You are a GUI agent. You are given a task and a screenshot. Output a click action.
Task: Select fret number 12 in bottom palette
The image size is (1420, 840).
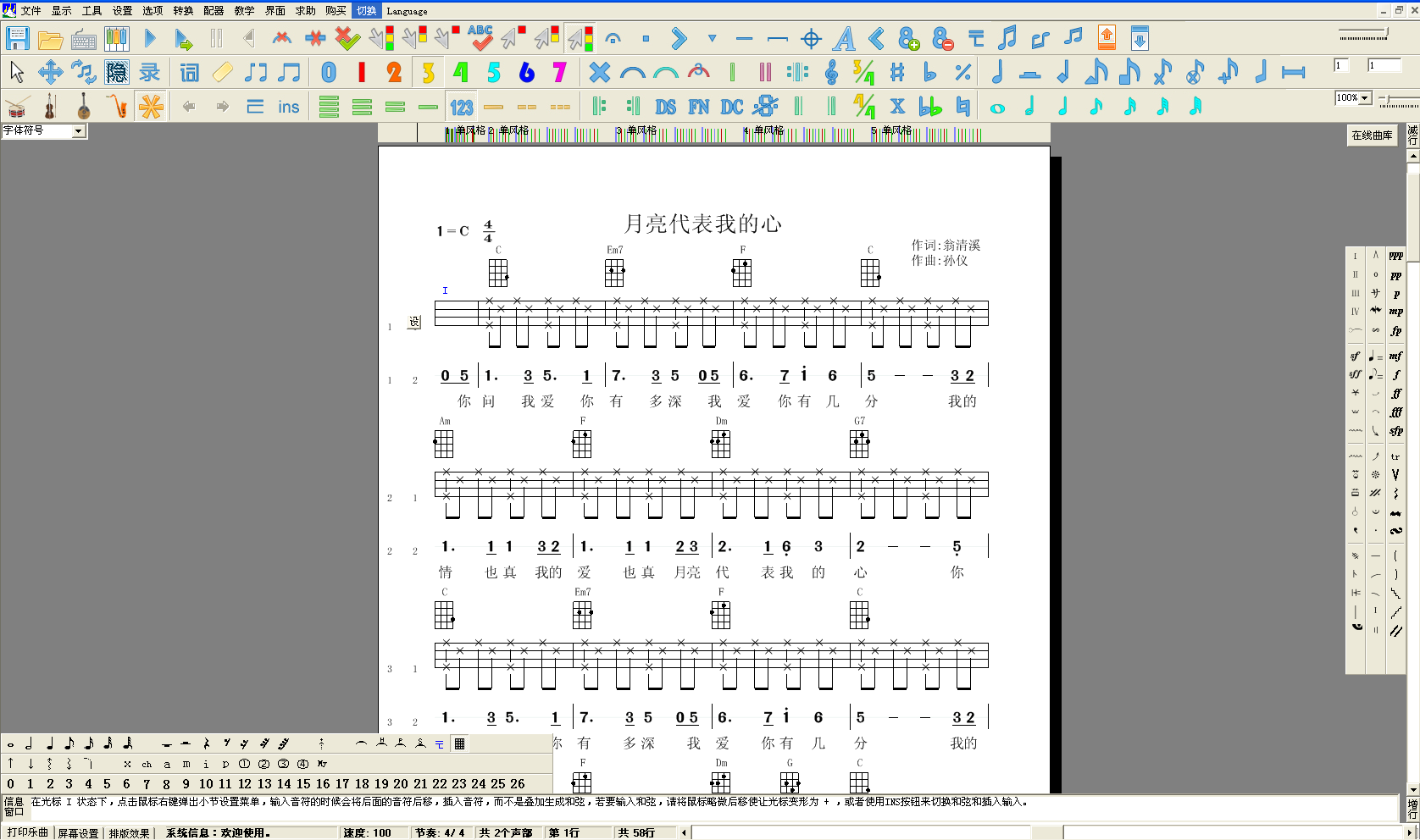[245, 784]
